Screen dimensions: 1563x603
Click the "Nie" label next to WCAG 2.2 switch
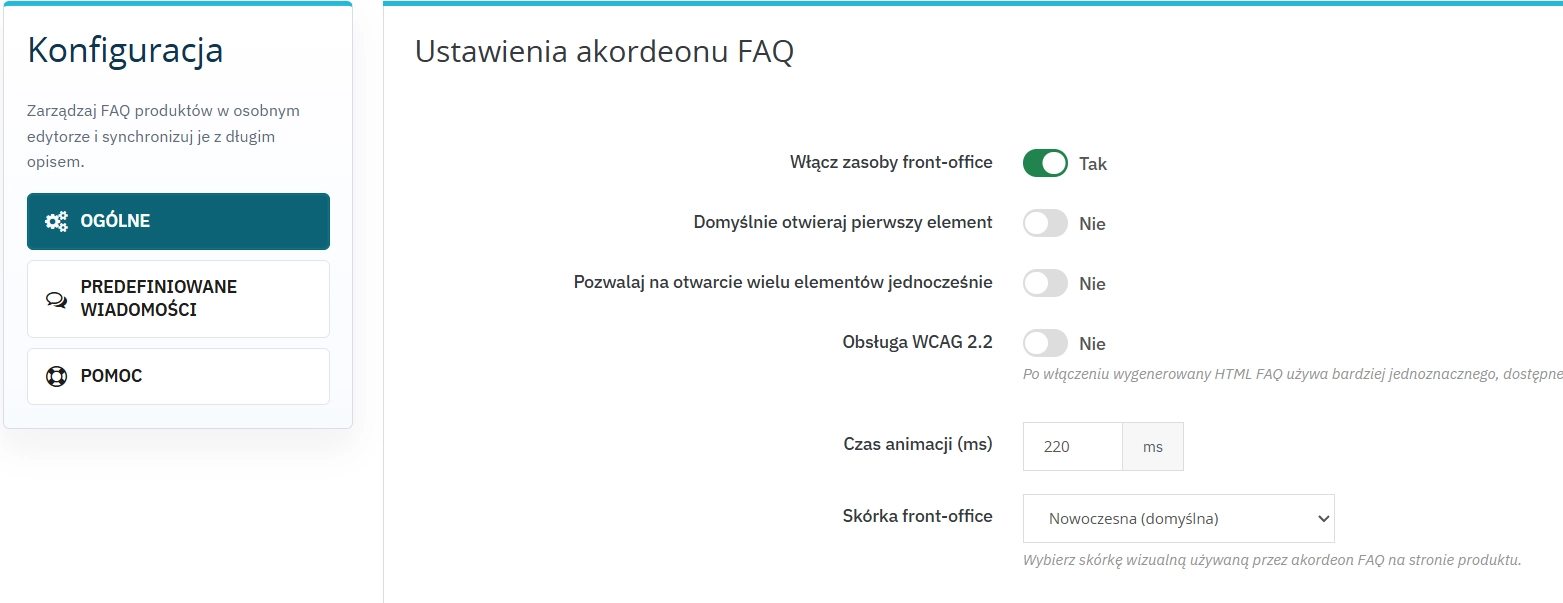click(1093, 343)
